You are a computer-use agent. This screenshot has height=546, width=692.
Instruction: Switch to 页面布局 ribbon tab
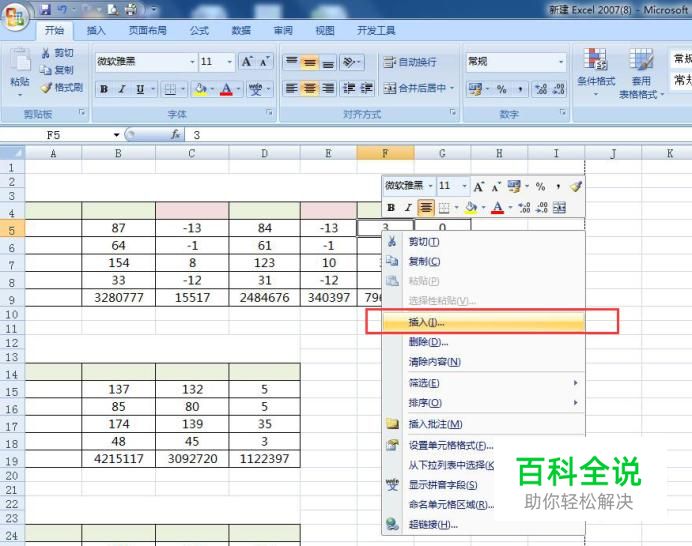(x=147, y=30)
